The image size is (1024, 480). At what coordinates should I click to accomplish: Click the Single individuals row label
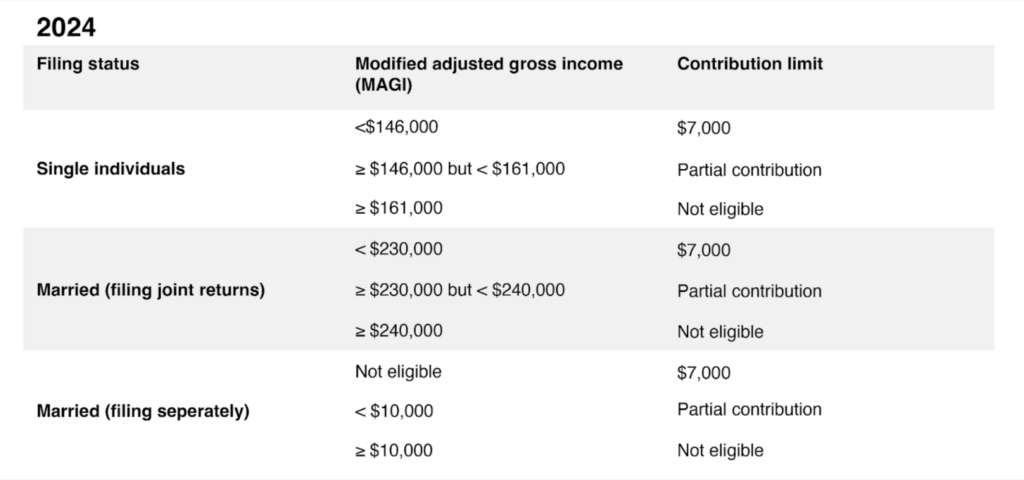110,169
